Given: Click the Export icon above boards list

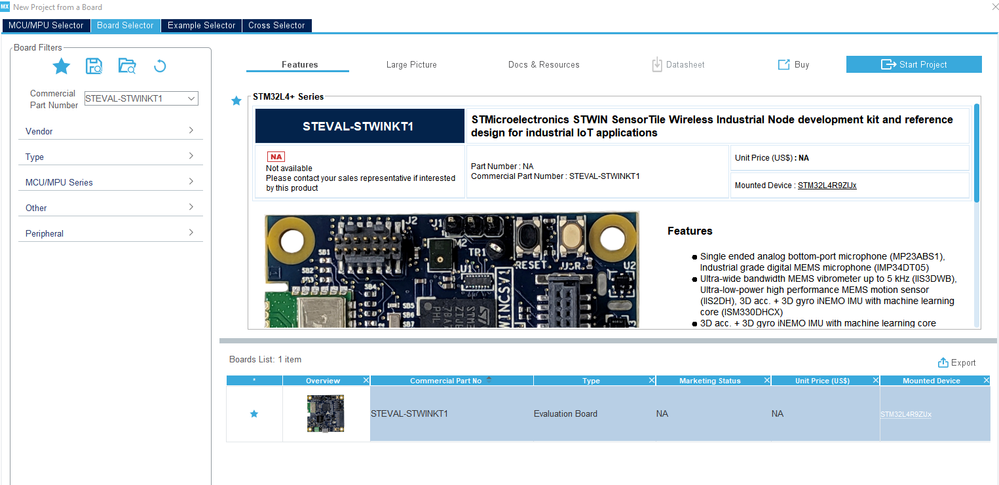Looking at the screenshot, I should (944, 363).
